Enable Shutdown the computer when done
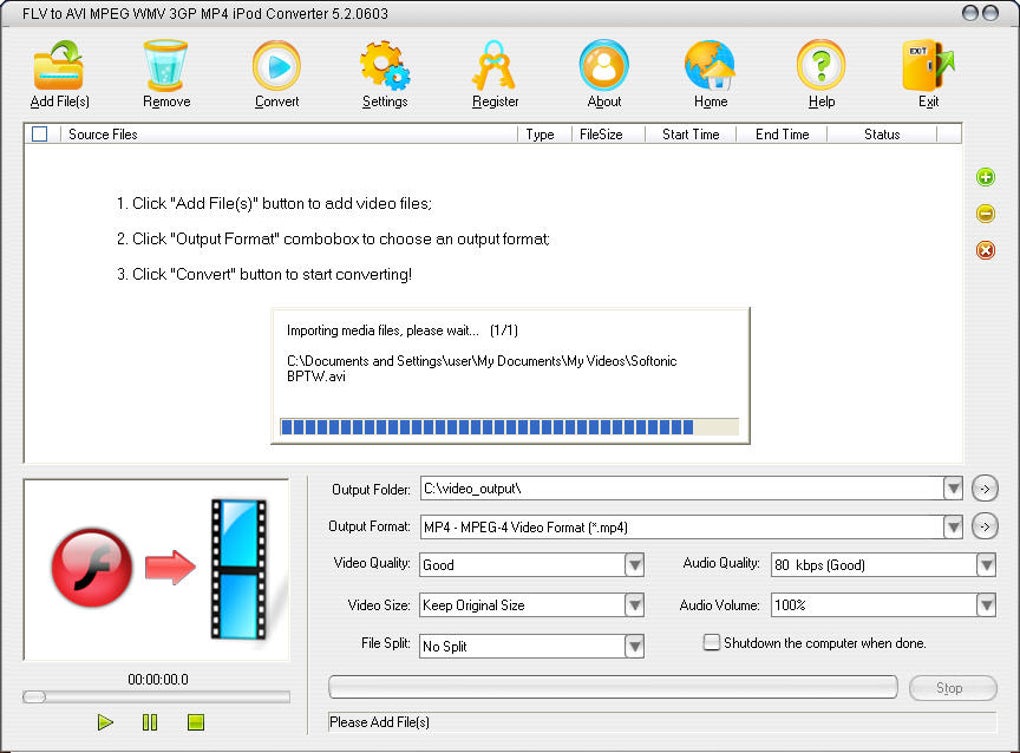The height and width of the screenshot is (753, 1020). pos(712,642)
